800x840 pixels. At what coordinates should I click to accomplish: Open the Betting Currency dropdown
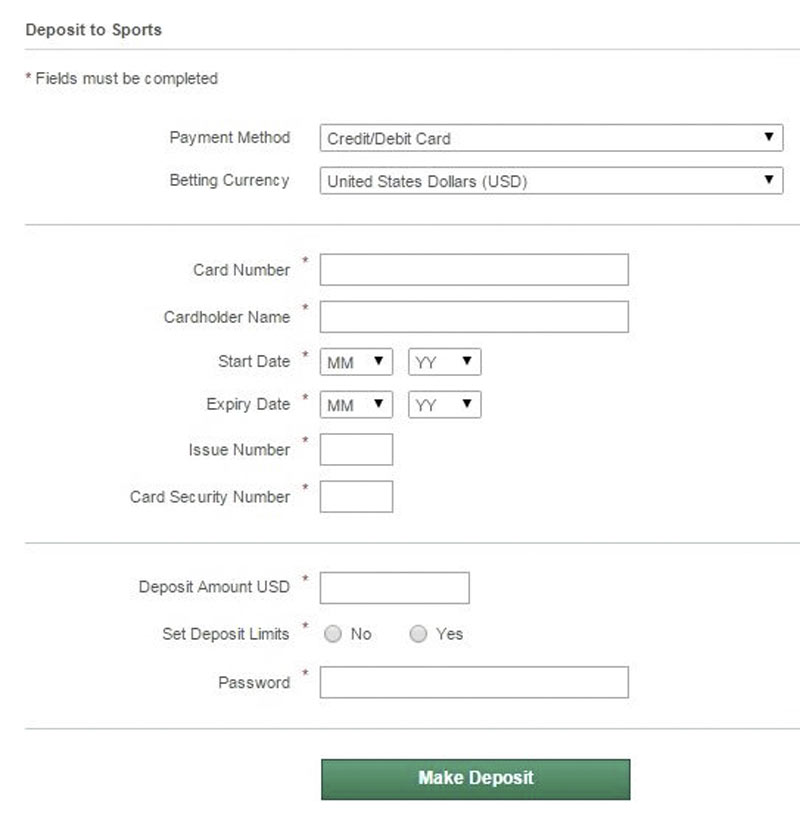(551, 181)
